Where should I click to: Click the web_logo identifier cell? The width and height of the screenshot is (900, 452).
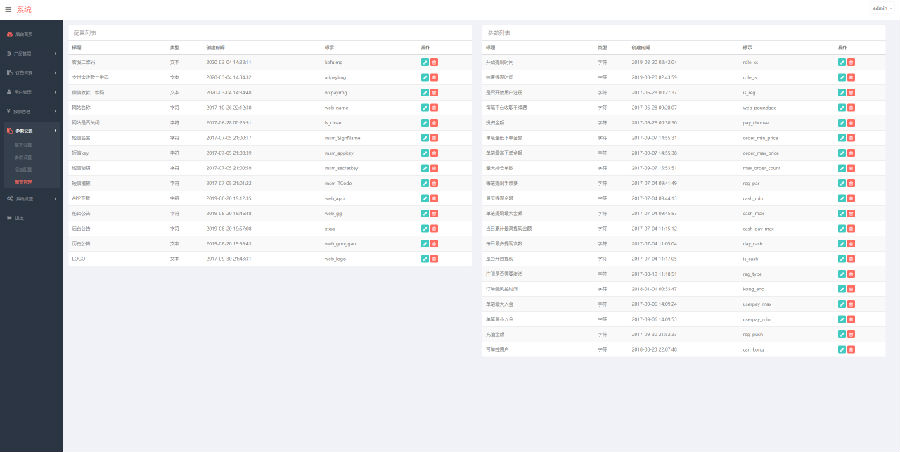tap(335, 258)
